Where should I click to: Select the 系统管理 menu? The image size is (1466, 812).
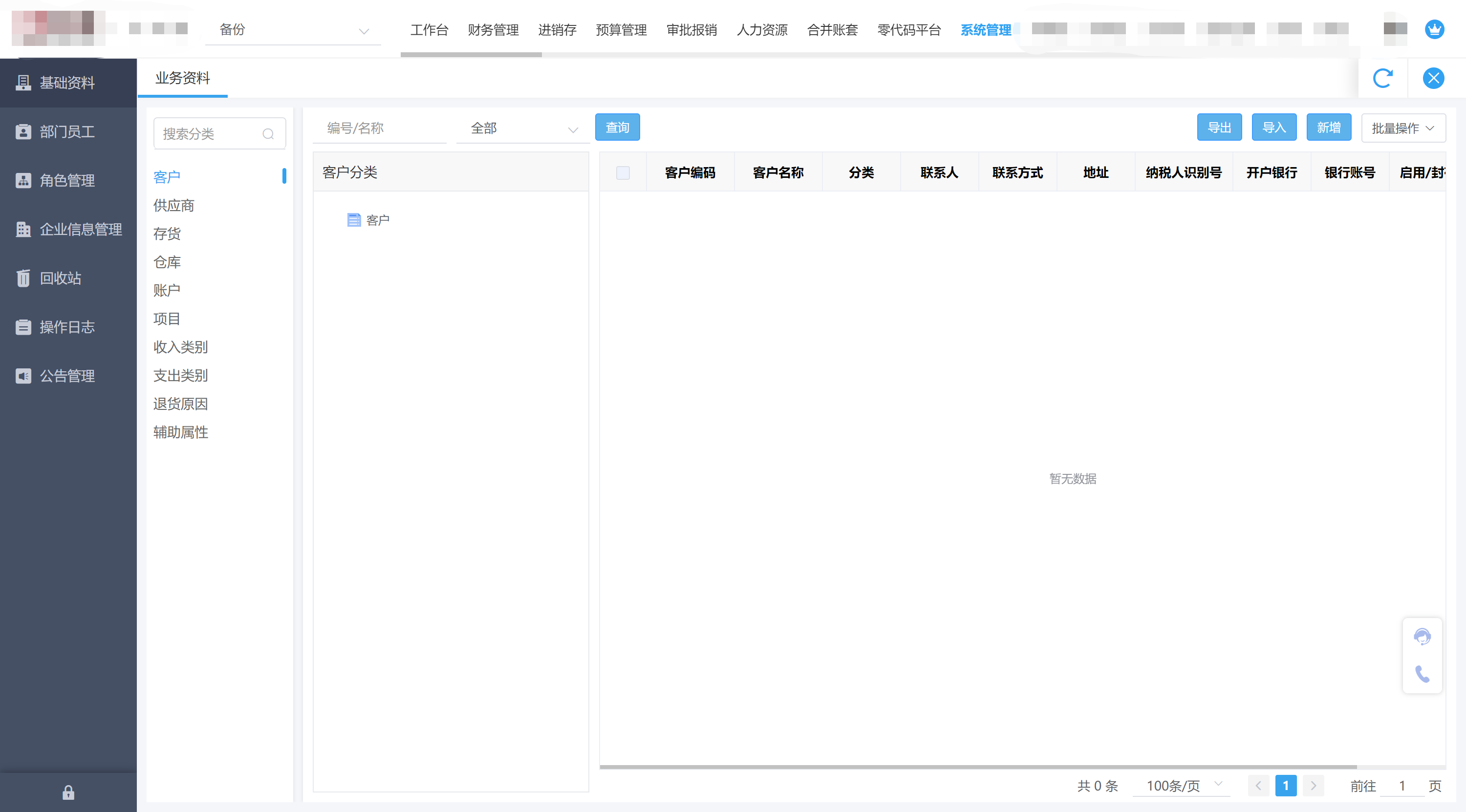[986, 30]
